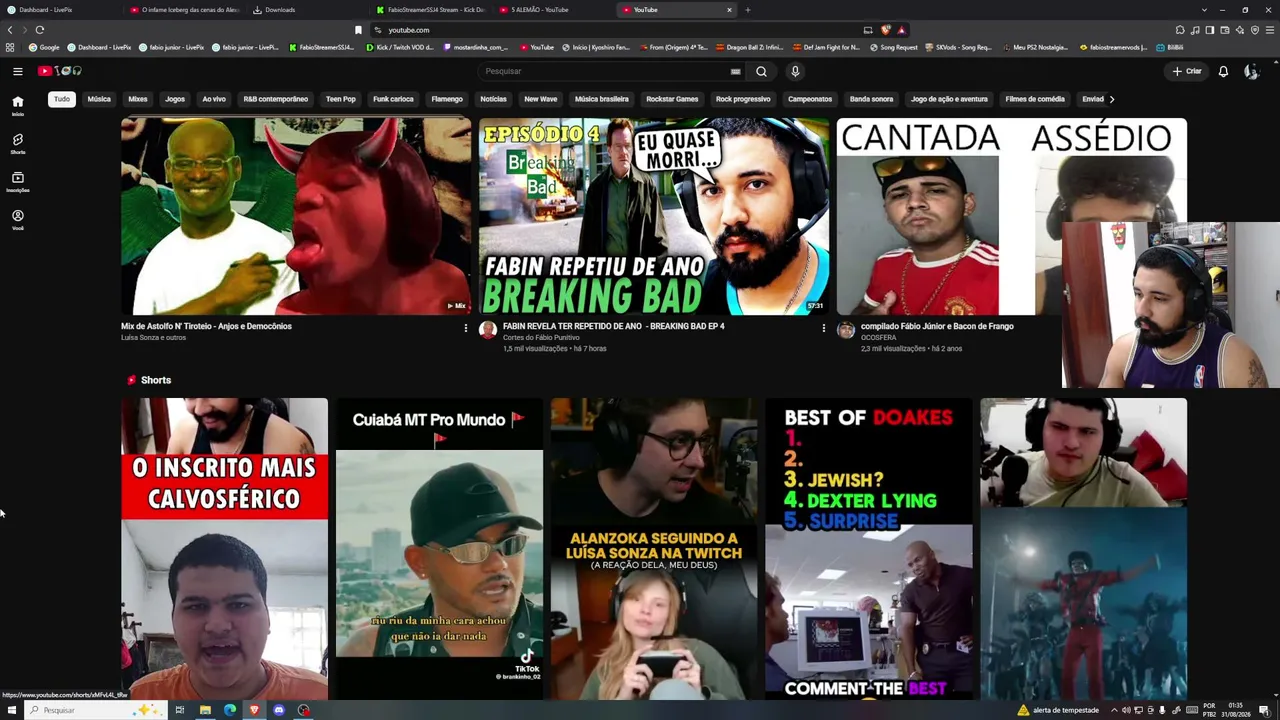The height and width of the screenshot is (720, 1280).
Task: Filter by Jogos chip
Action: coord(175,99)
